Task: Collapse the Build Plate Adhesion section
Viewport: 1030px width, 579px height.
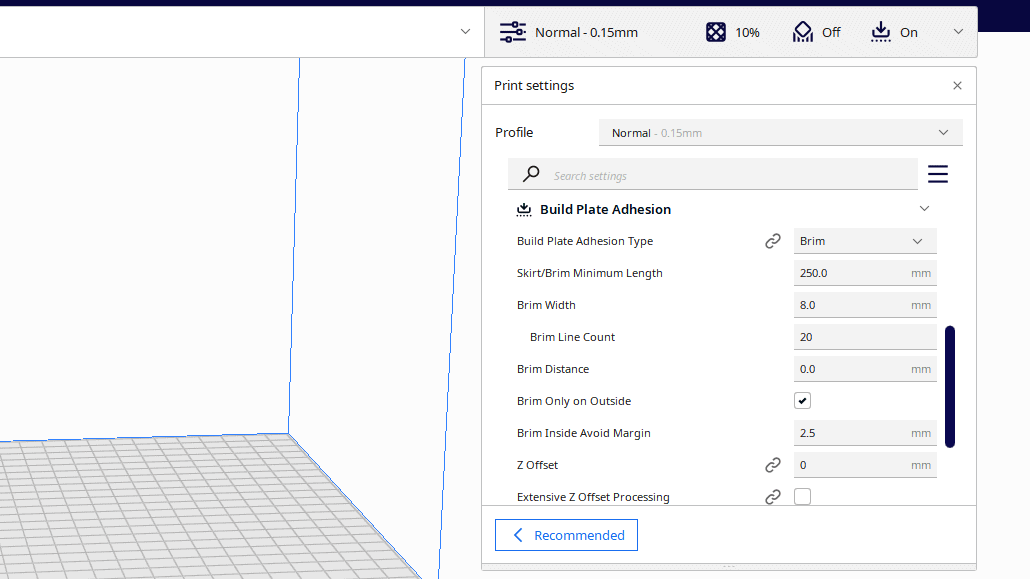Action: pyautogui.click(x=924, y=208)
